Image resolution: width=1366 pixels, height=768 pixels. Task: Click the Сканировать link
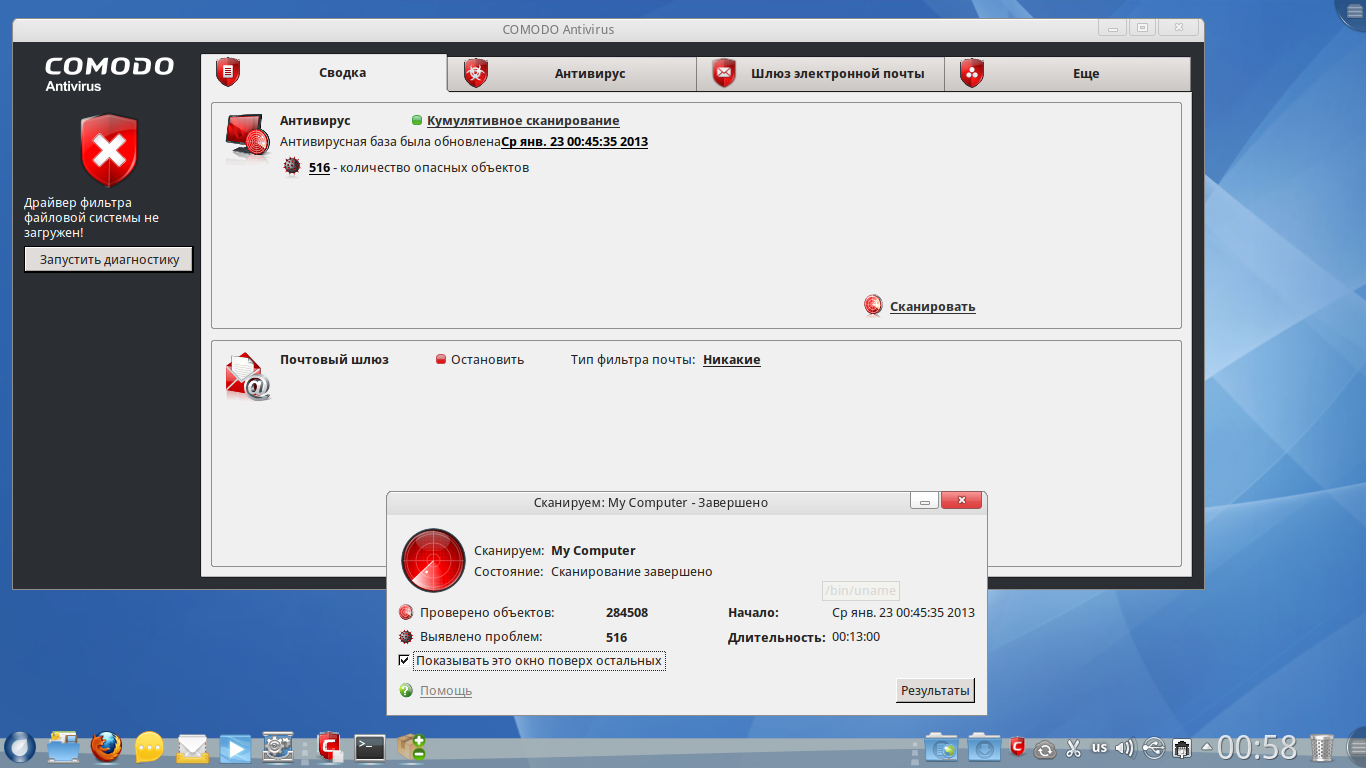(x=932, y=307)
